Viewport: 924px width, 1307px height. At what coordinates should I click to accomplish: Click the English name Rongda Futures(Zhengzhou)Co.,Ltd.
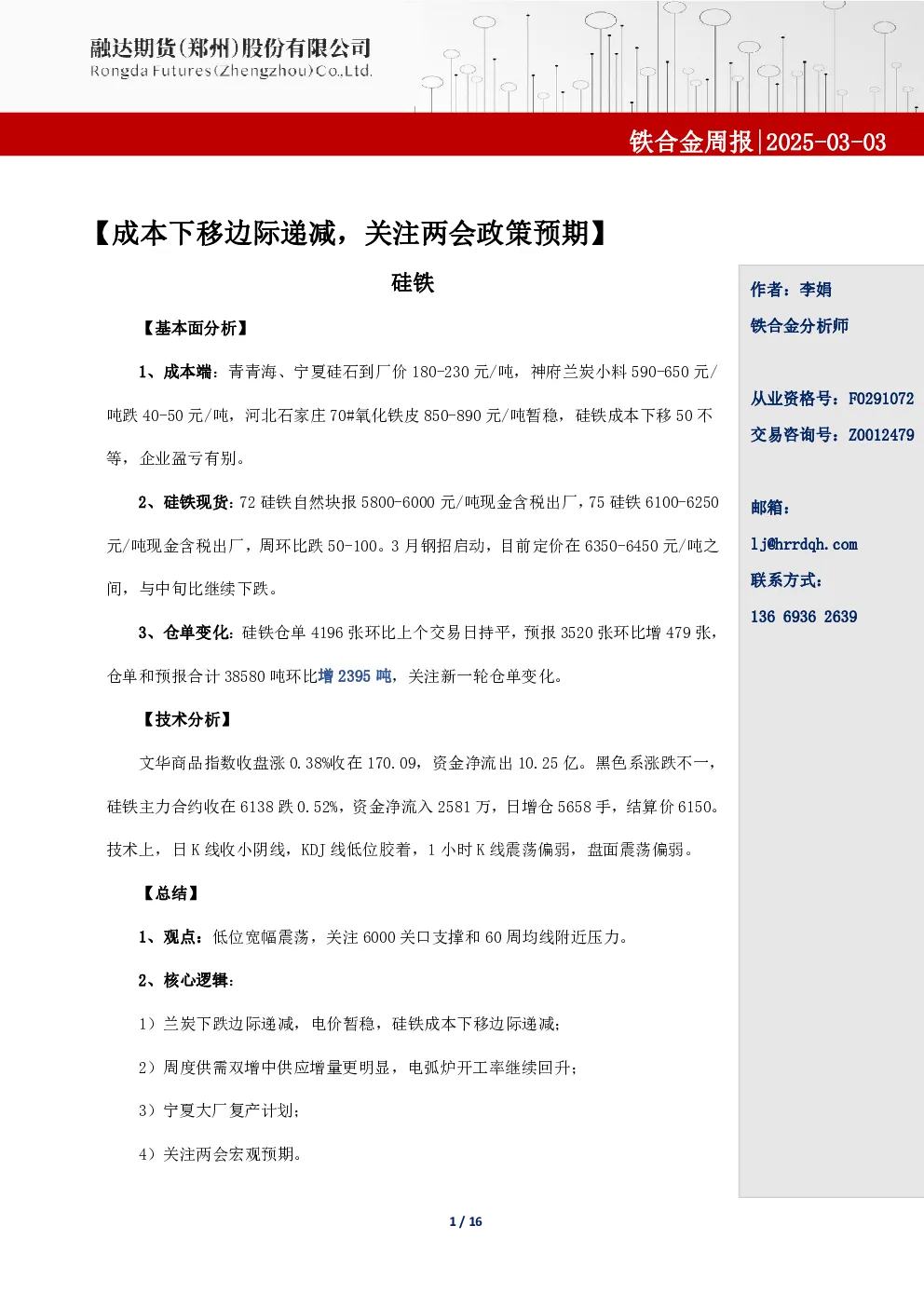[231, 72]
